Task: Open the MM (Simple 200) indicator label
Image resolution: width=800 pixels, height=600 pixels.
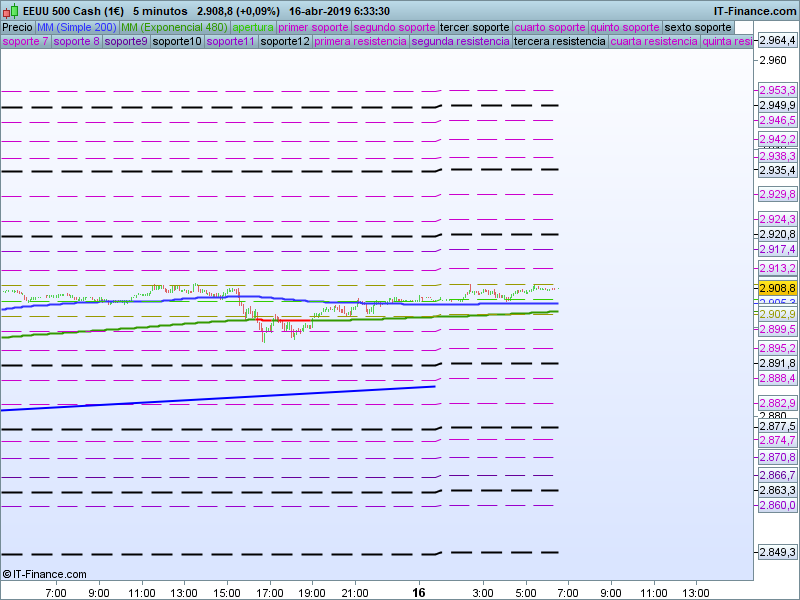Action: tap(77, 27)
